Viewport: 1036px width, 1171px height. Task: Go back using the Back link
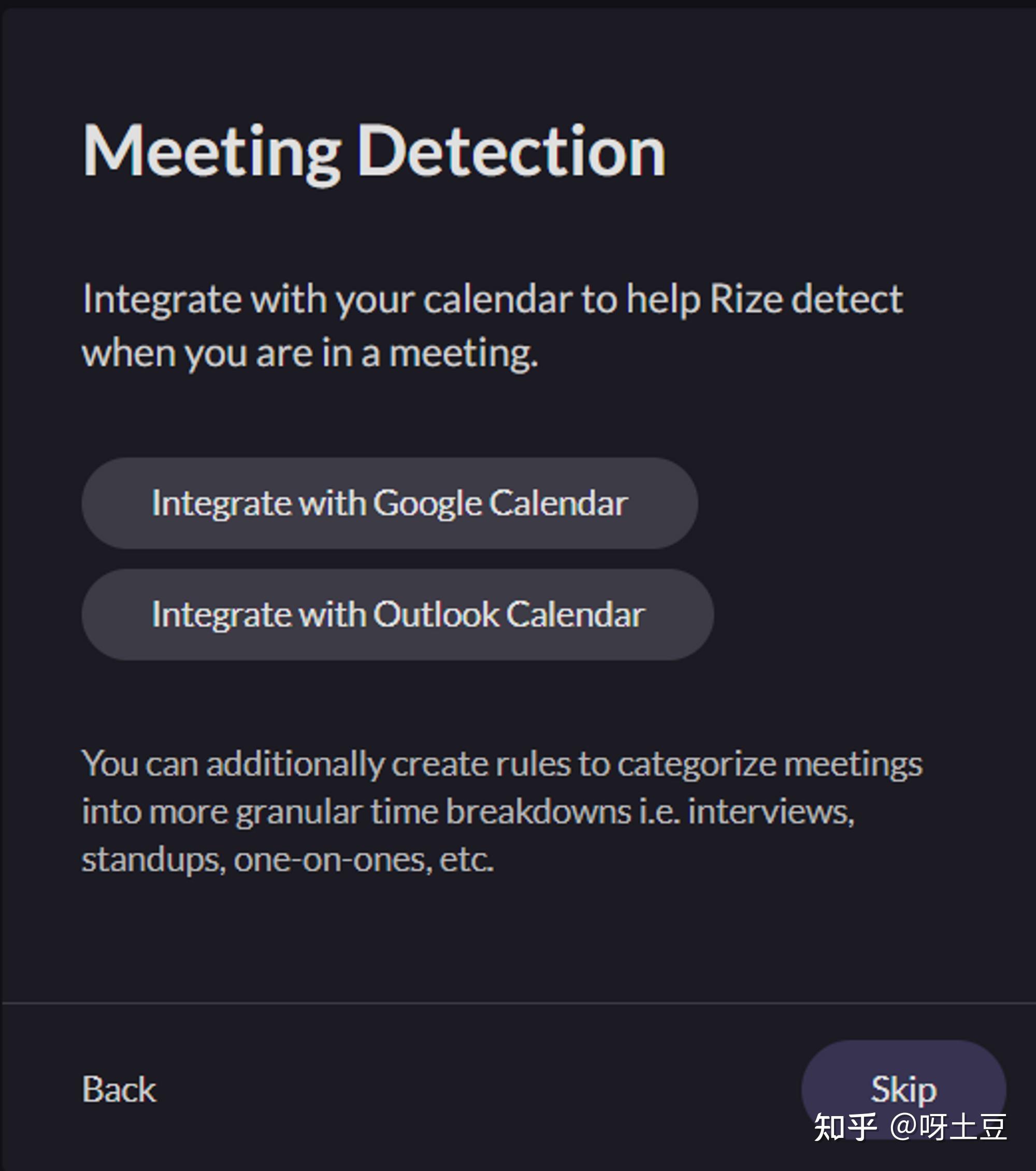click(x=119, y=1089)
